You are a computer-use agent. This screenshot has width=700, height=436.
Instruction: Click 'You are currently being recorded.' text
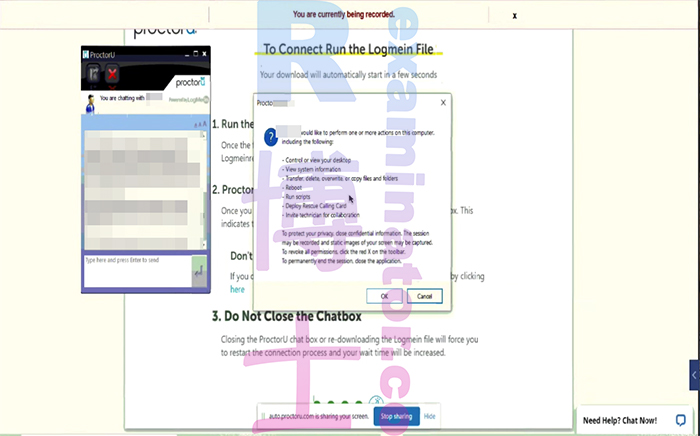pos(344,14)
